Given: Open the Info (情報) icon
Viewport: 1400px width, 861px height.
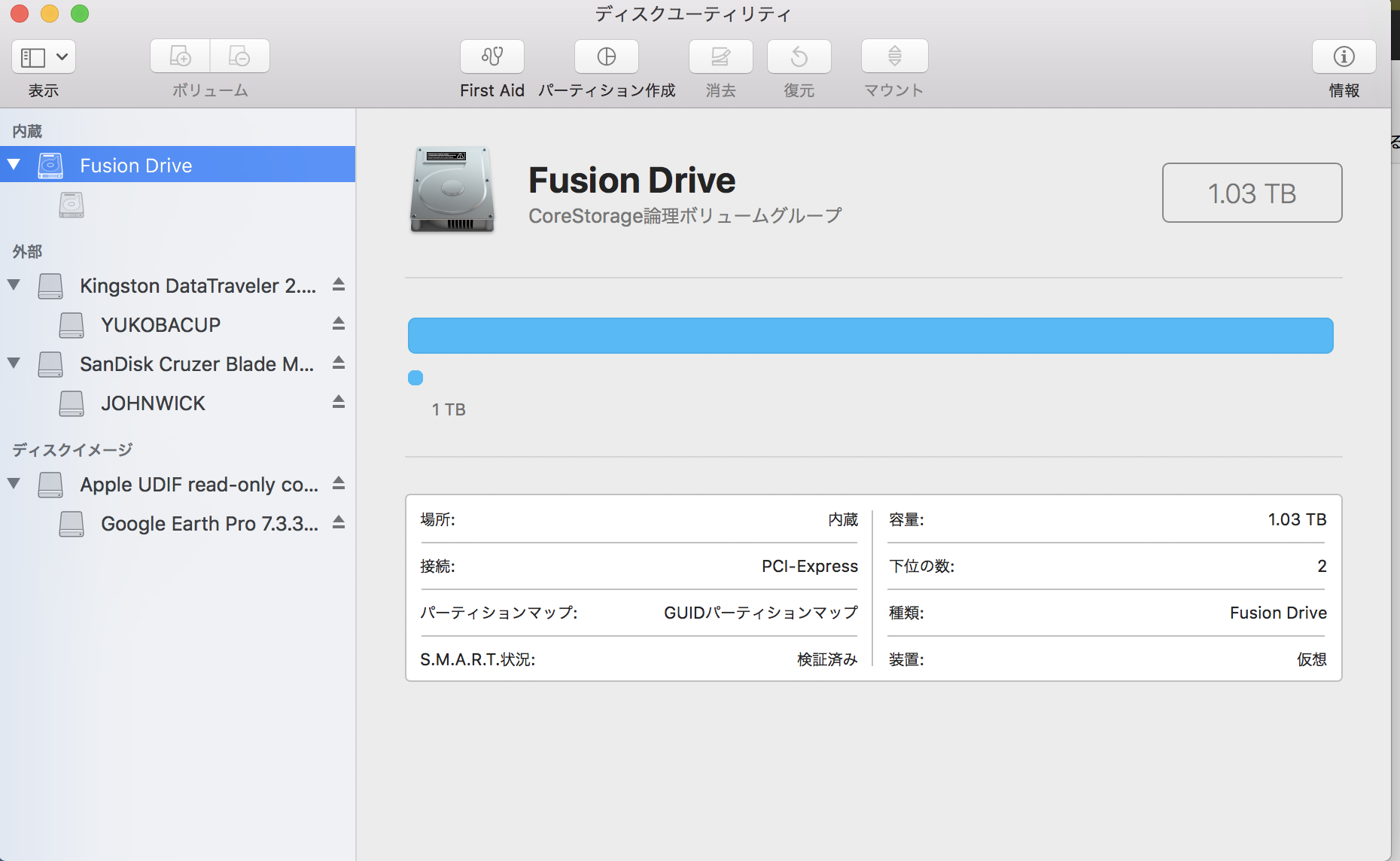Looking at the screenshot, I should point(1344,56).
